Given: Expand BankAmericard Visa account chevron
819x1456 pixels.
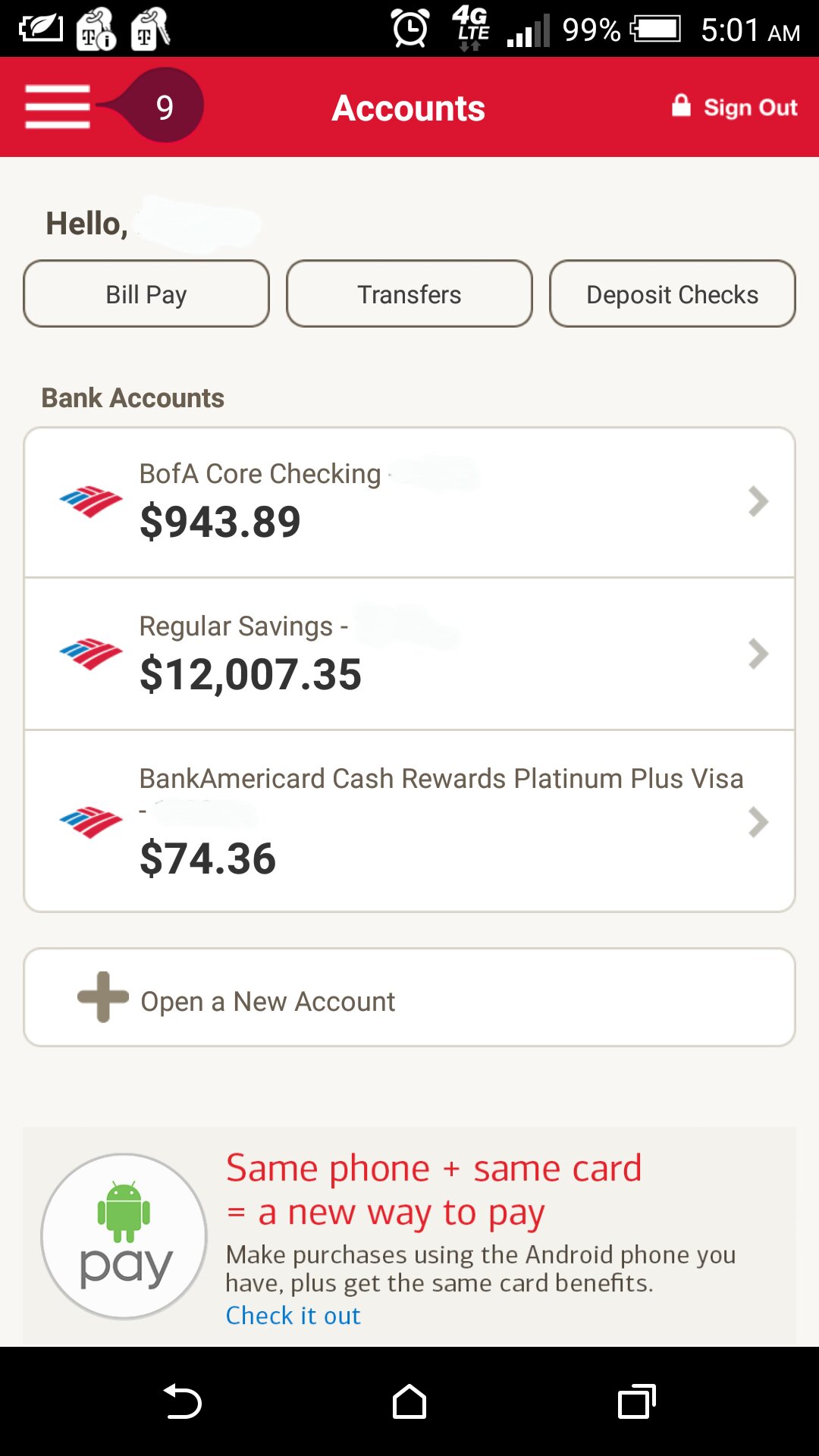Looking at the screenshot, I should [x=758, y=822].
